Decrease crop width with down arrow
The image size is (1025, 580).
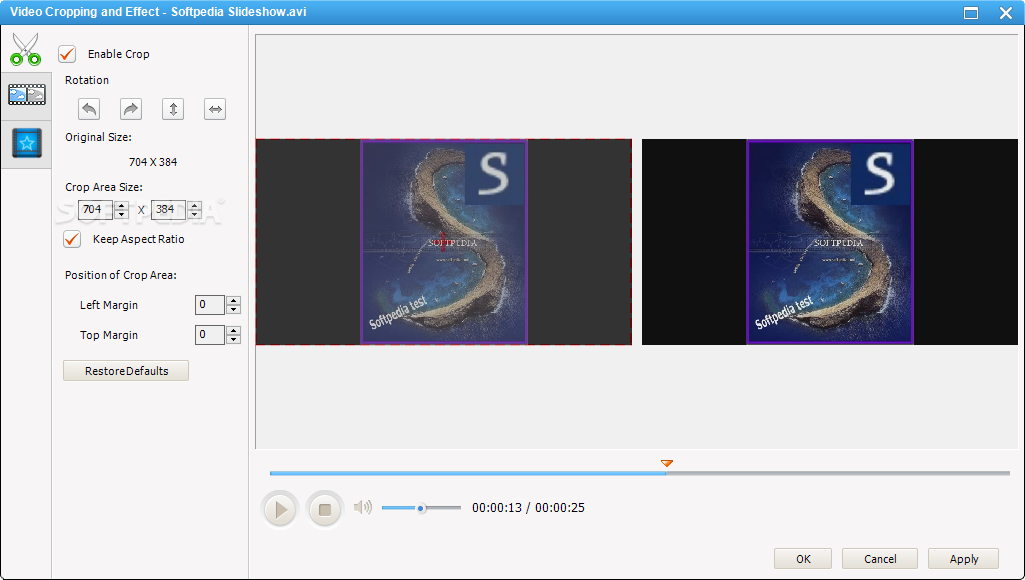pos(121,214)
